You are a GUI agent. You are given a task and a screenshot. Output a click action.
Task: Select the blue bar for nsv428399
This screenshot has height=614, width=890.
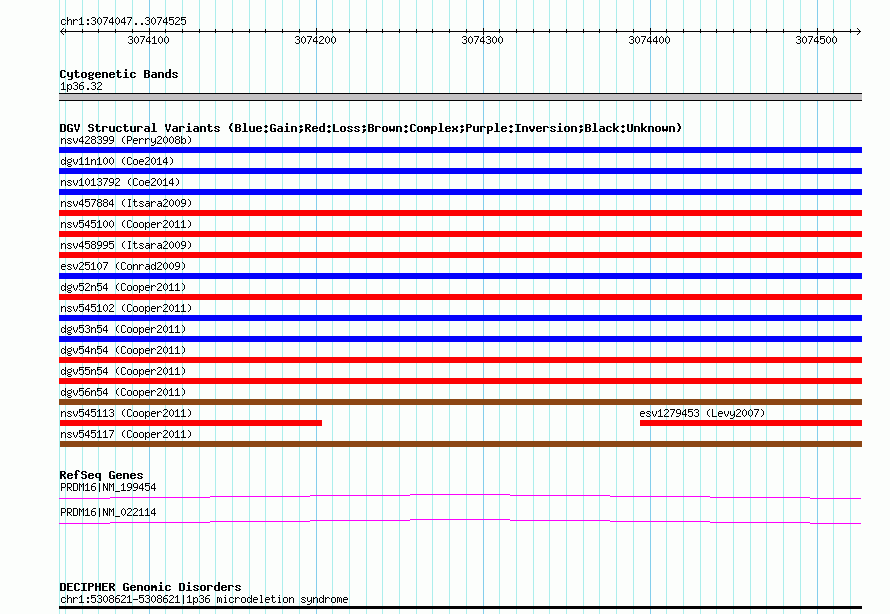click(x=460, y=150)
